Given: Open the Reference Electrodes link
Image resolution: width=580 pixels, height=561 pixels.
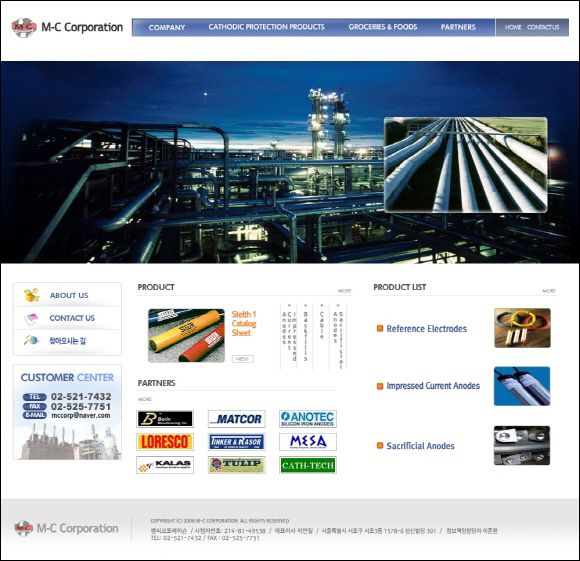Looking at the screenshot, I should (x=426, y=328).
